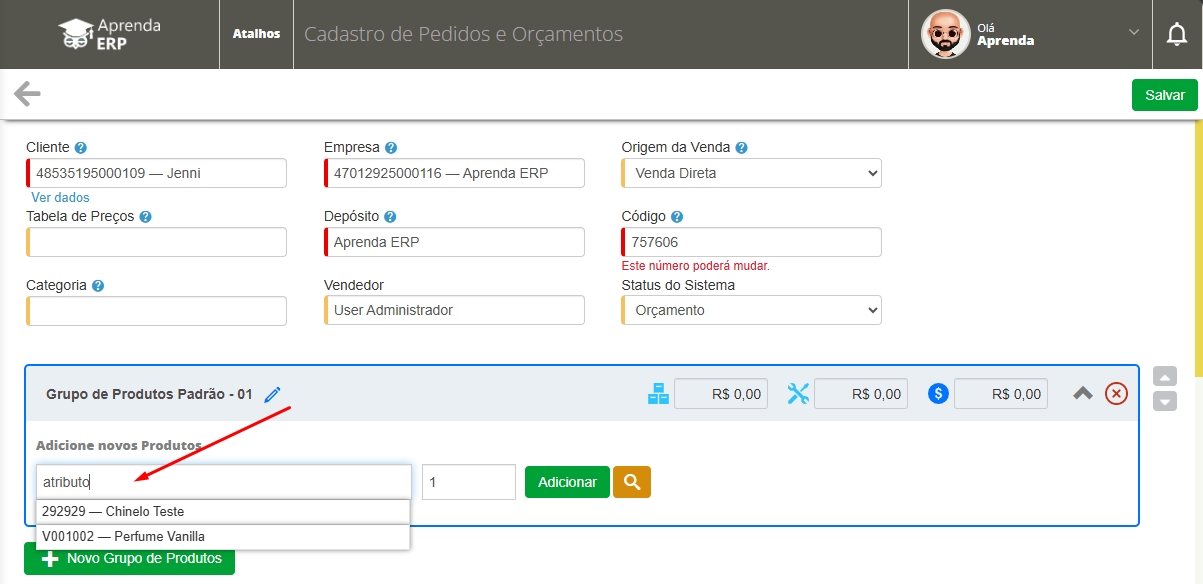This screenshot has height=584, width=1203.
Task: Click the Ver dados link
Action: point(60,198)
